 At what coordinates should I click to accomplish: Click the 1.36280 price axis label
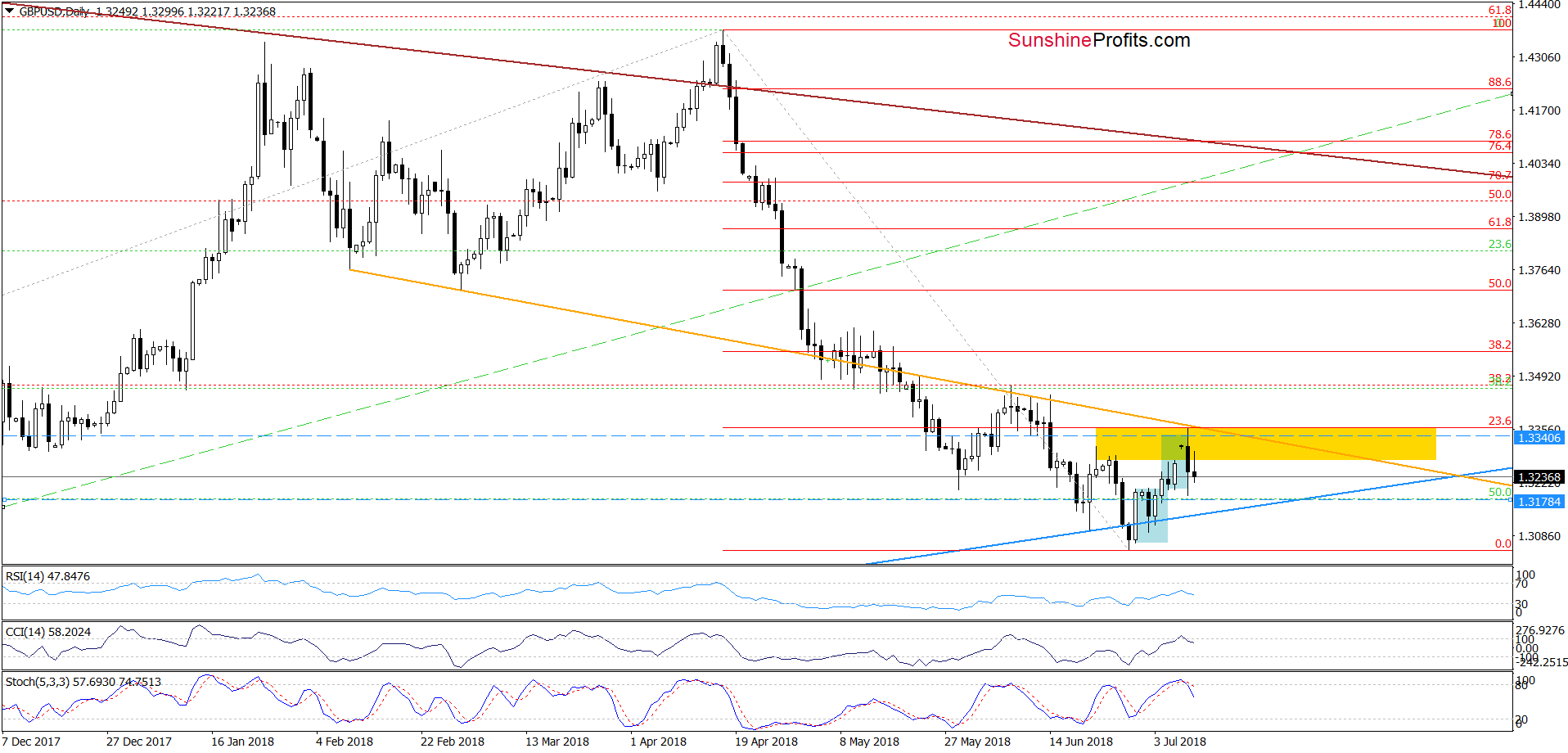[1539, 323]
